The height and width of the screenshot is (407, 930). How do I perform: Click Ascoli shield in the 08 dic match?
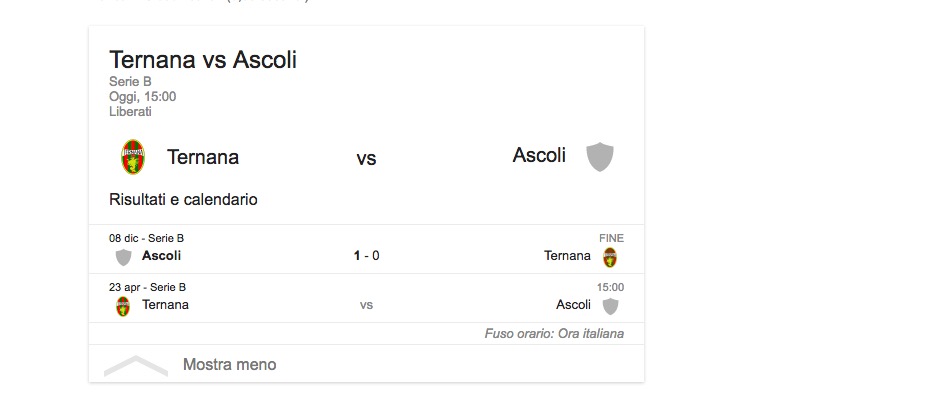(124, 257)
